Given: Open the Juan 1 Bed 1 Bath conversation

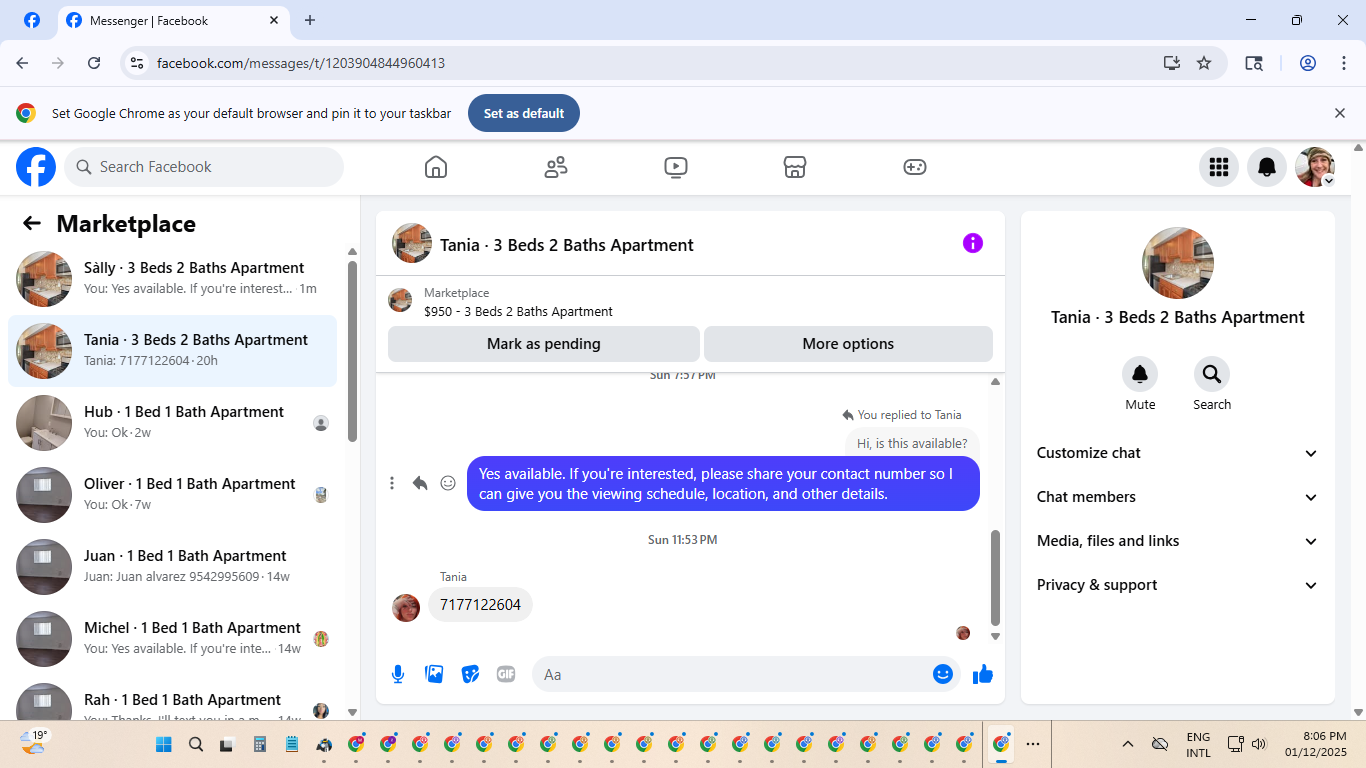Looking at the screenshot, I should click(x=172, y=567).
